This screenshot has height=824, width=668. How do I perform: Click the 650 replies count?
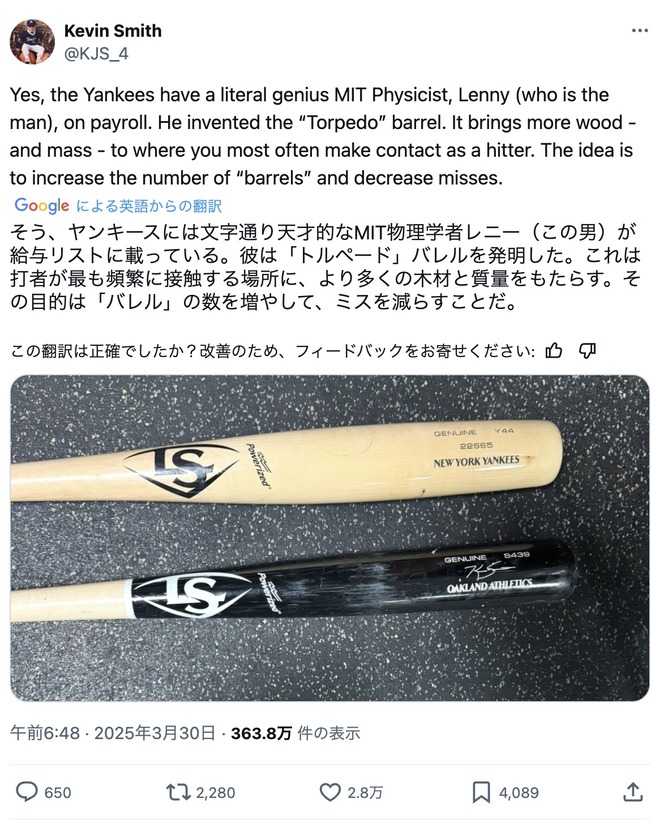pos(58,792)
